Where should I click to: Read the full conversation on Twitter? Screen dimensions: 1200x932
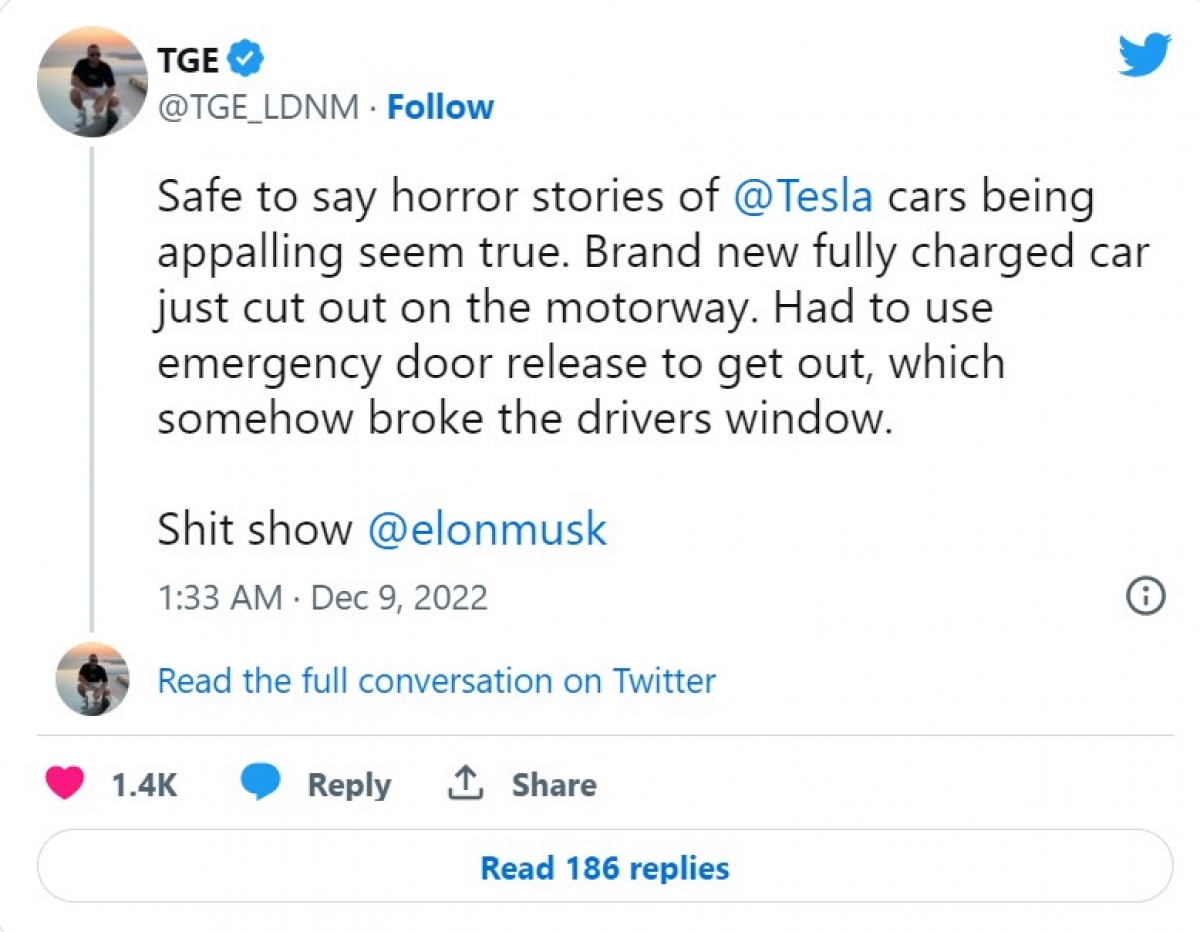(x=436, y=681)
